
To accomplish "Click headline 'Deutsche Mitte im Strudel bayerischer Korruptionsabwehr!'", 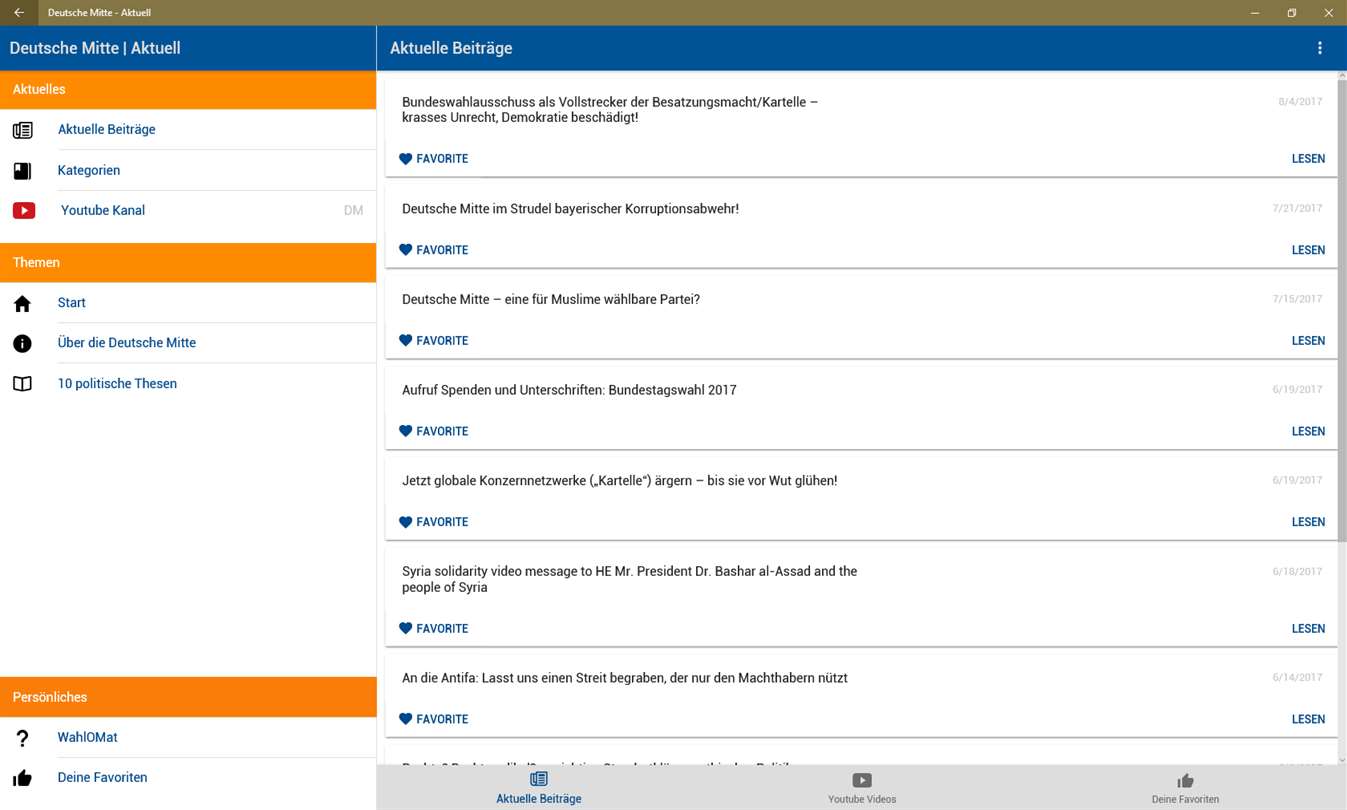I will click(570, 209).
